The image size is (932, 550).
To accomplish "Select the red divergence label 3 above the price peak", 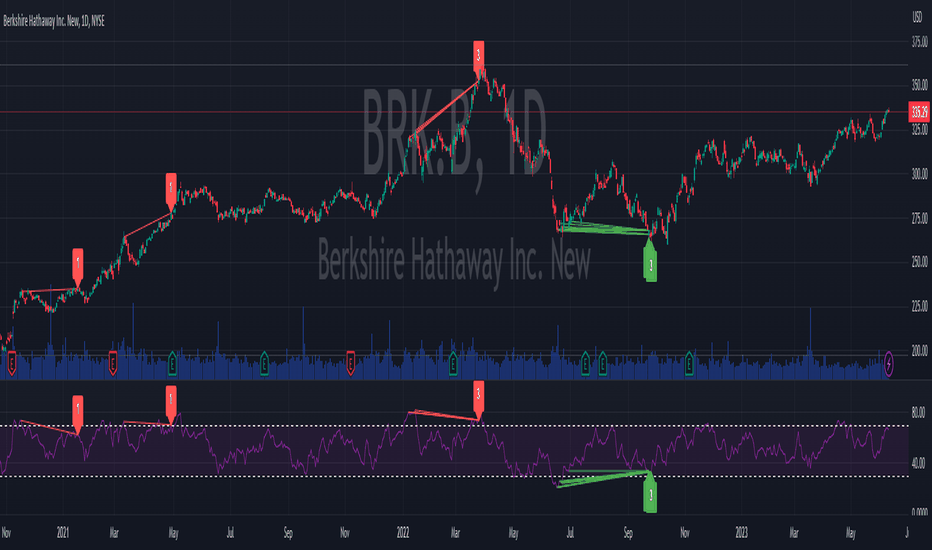I will pyautogui.click(x=478, y=58).
